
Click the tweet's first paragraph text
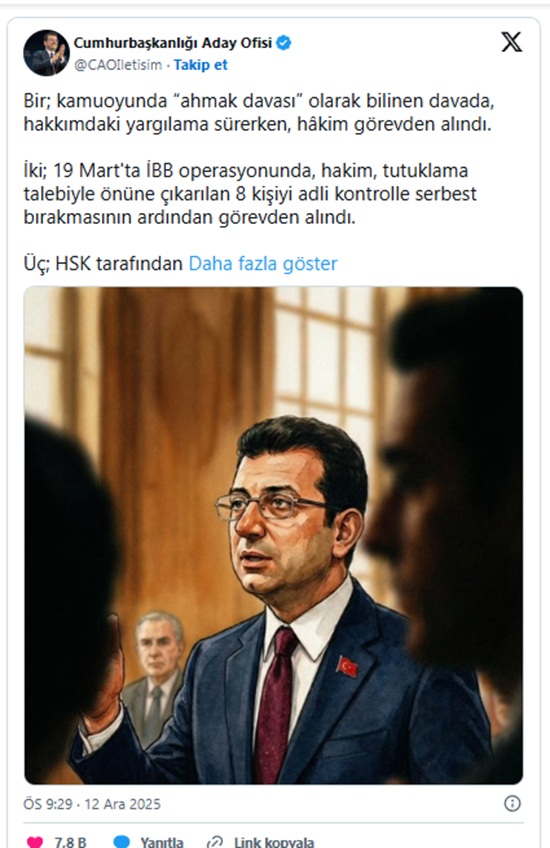point(259,112)
